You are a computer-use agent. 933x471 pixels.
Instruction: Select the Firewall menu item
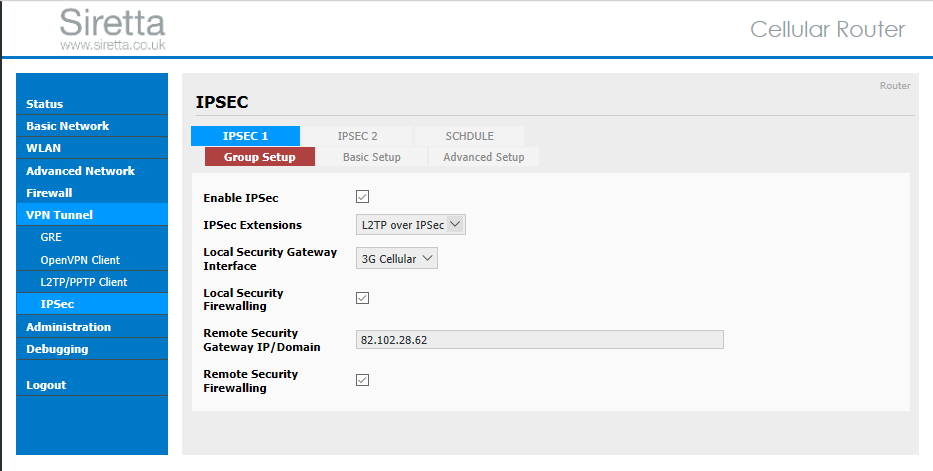coord(92,193)
